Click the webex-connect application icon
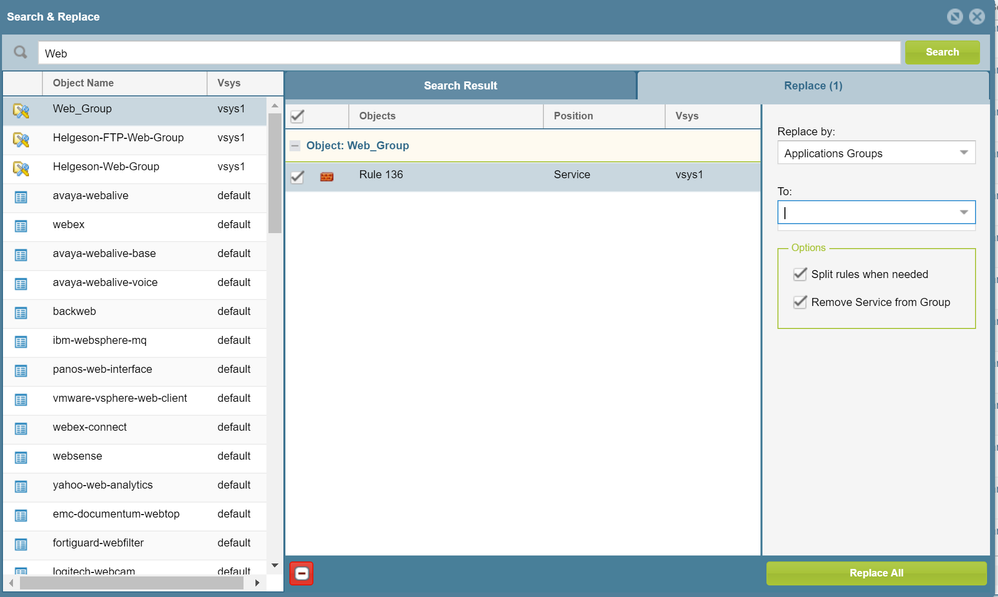998x597 pixels. [x=21, y=429]
